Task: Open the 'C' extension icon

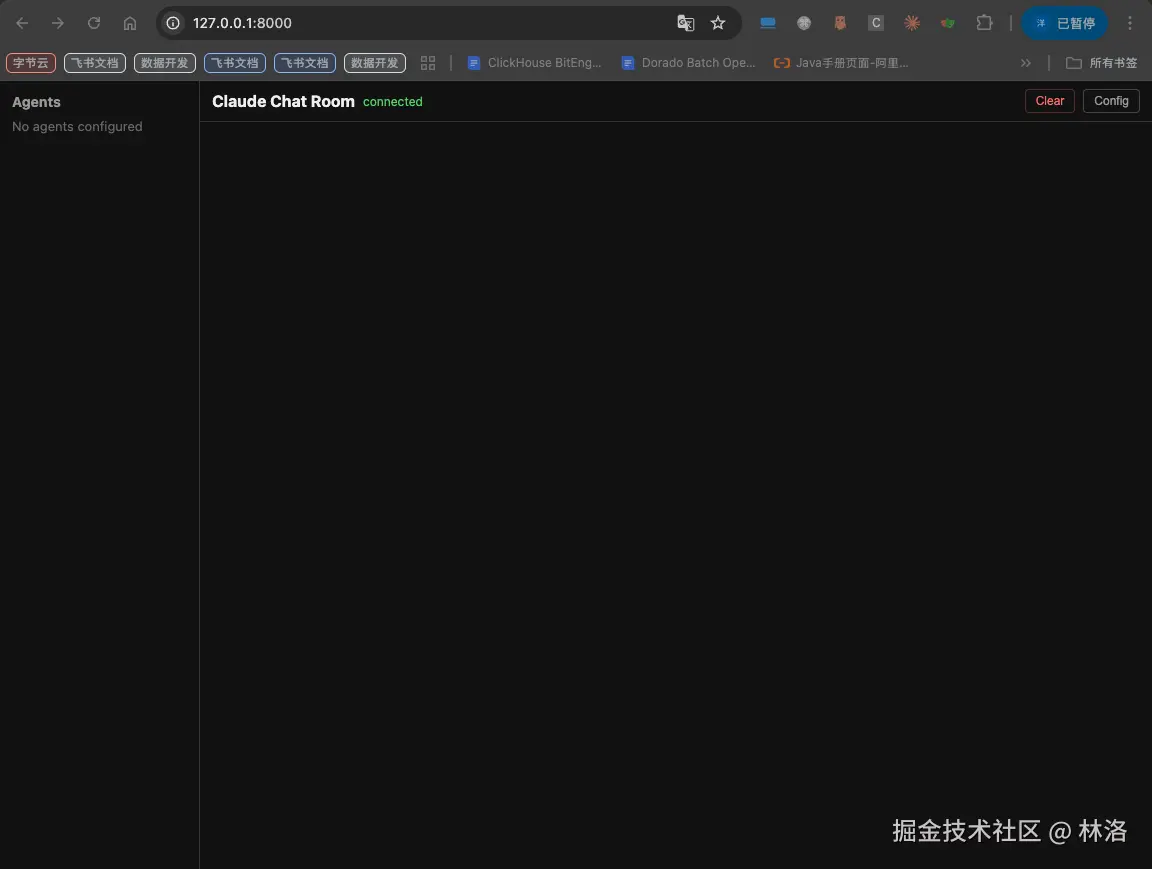Action: pos(875,22)
